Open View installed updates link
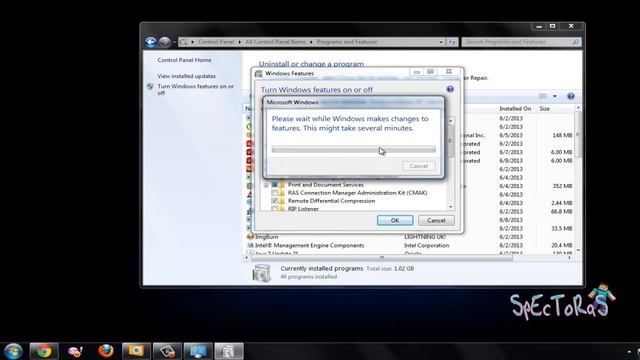This screenshot has height=360, width=640. coord(187,76)
